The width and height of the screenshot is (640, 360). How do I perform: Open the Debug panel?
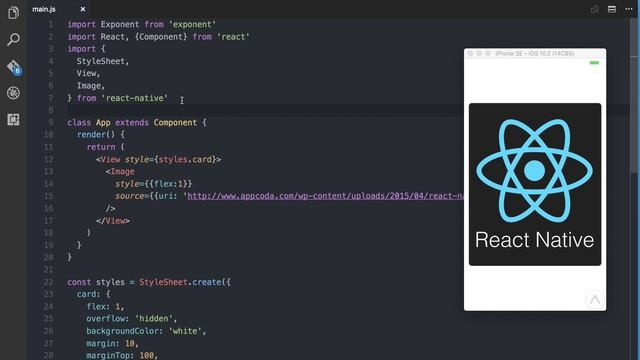[x=13, y=93]
